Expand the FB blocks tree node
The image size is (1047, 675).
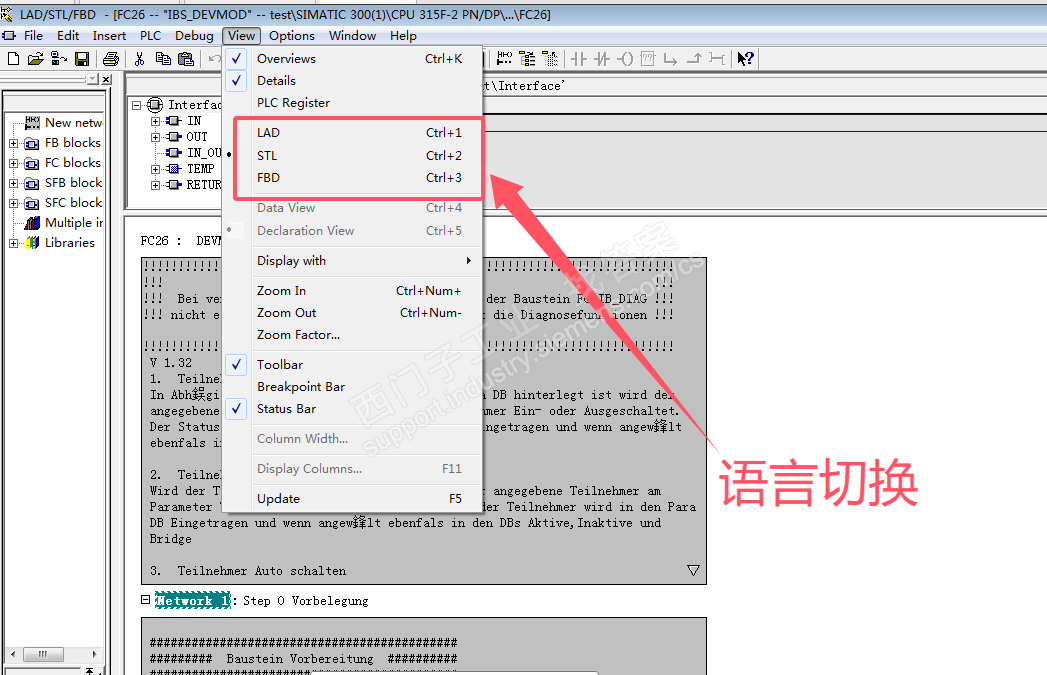tap(13, 144)
